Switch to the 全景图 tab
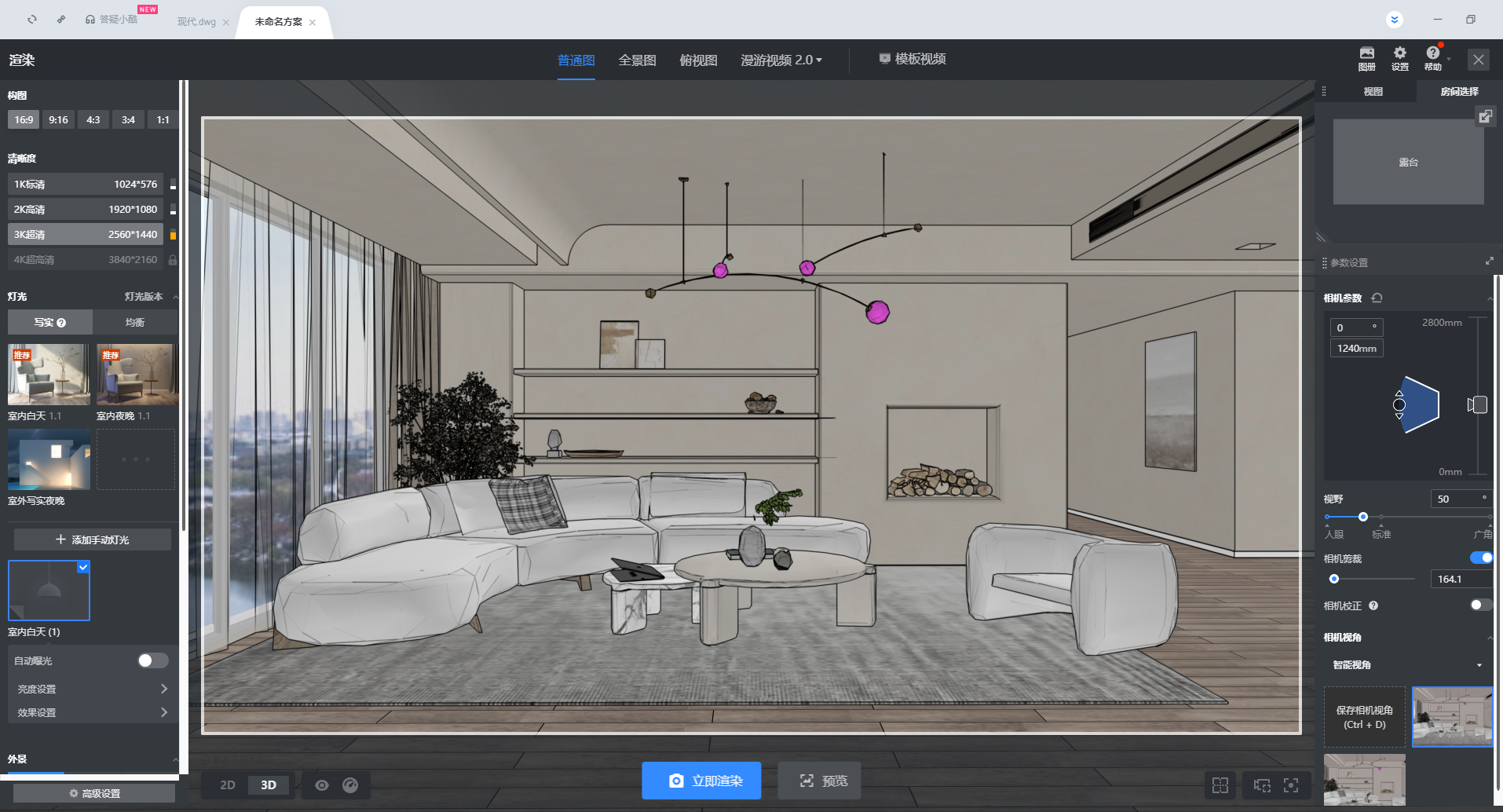 tap(637, 60)
